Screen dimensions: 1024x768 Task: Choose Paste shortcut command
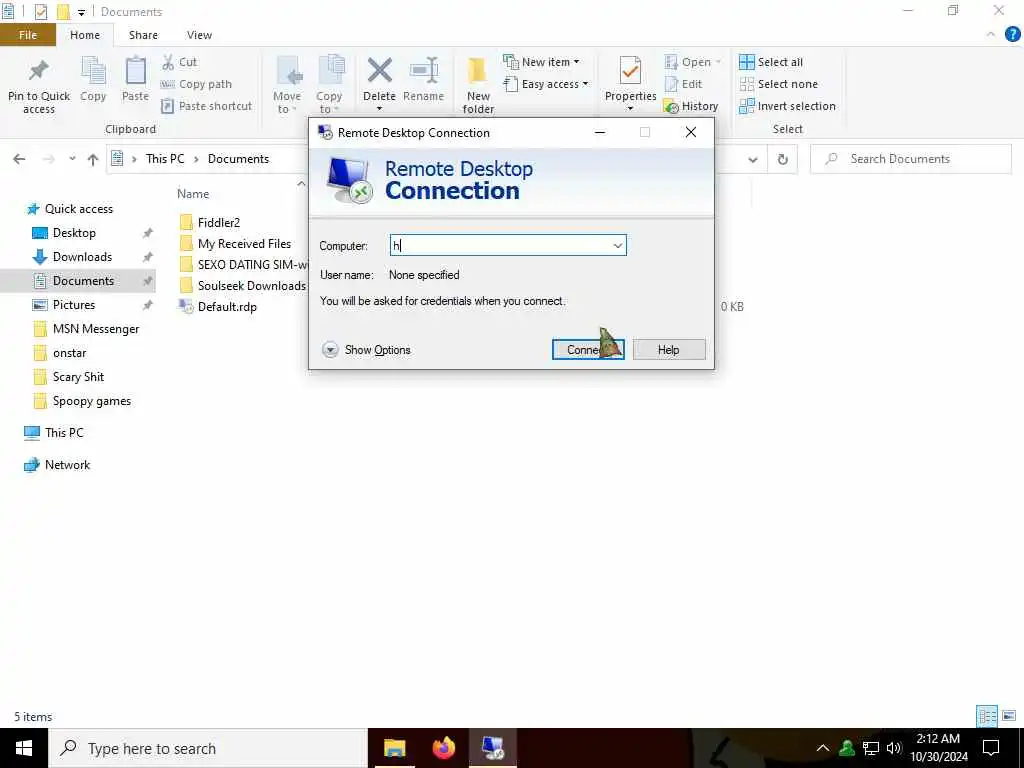point(206,106)
